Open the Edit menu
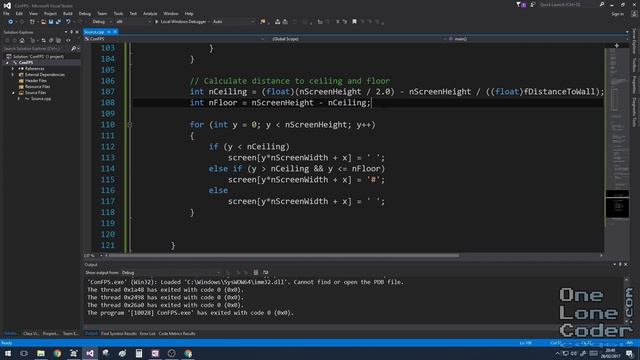This screenshot has height=360, width=640. 19,13
